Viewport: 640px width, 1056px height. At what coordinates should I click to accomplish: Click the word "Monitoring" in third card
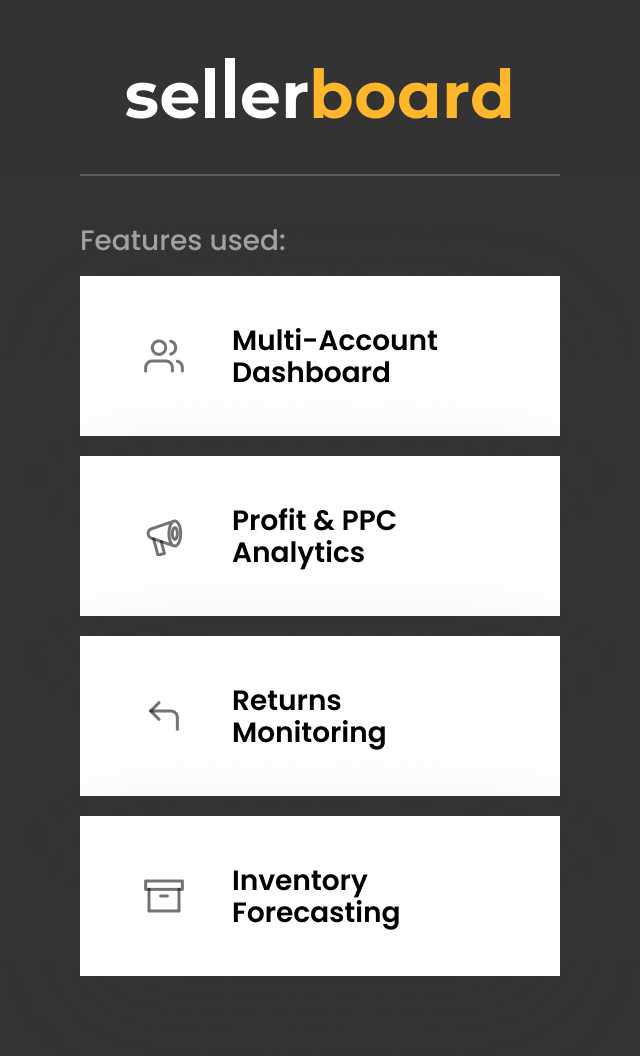pos(309,732)
